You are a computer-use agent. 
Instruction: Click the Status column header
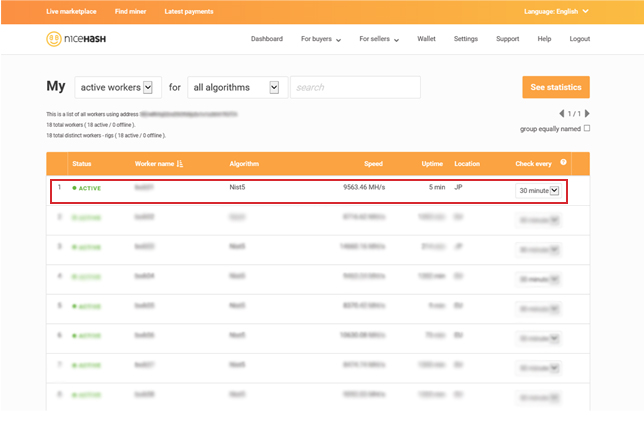click(82, 164)
